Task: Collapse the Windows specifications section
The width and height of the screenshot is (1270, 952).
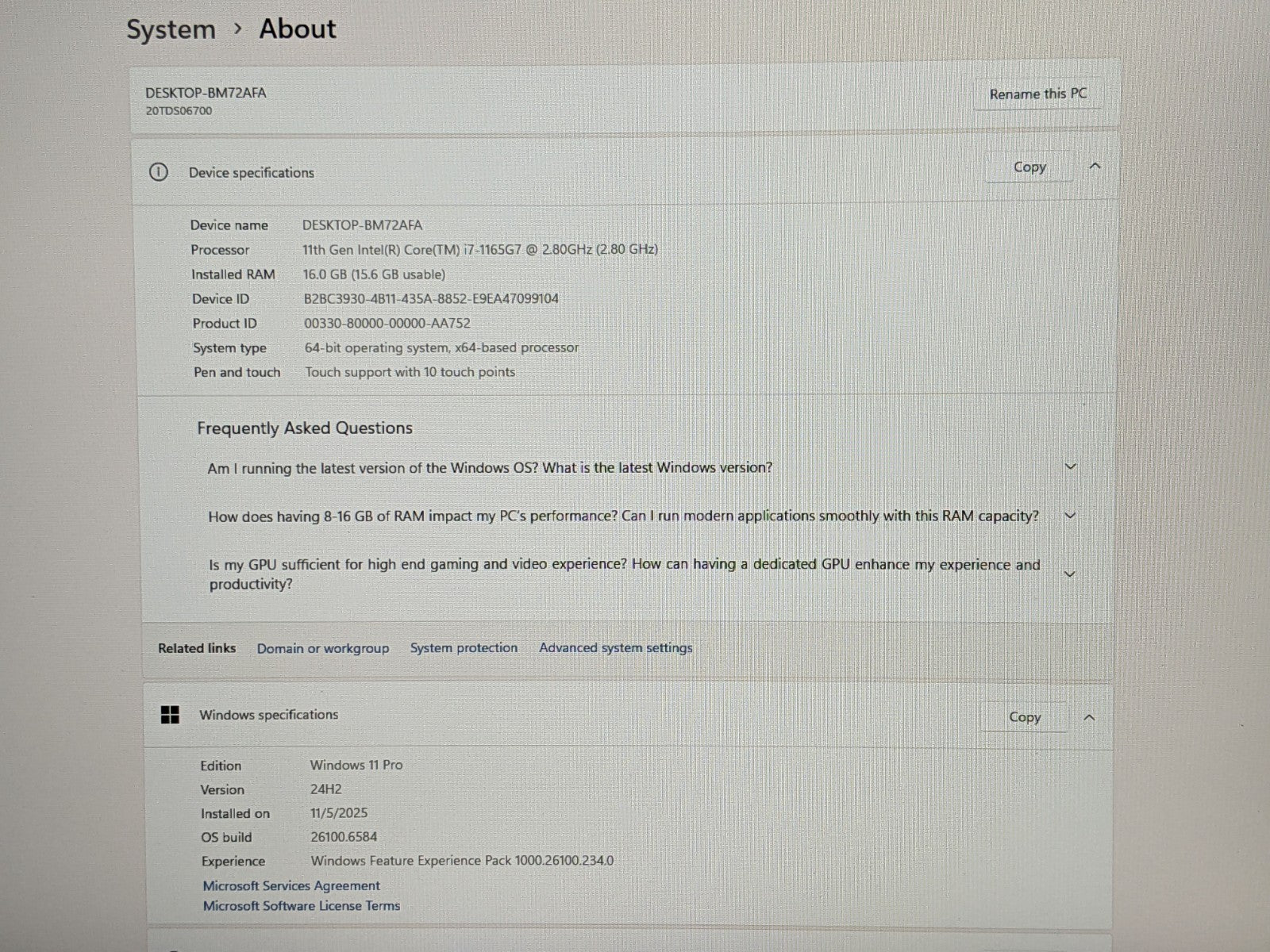Action: pos(1089,717)
